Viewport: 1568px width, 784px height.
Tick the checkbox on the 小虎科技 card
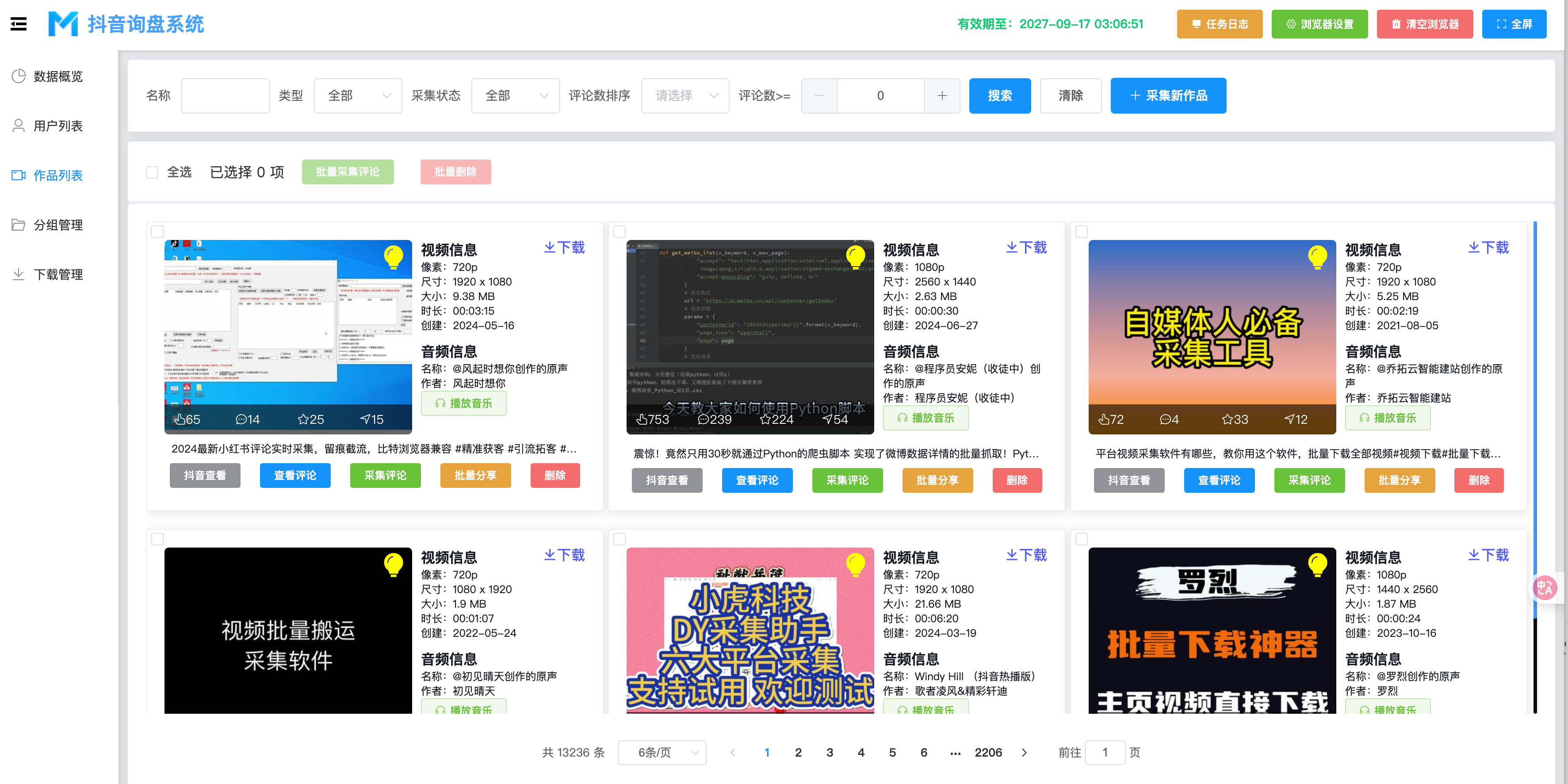(620, 539)
